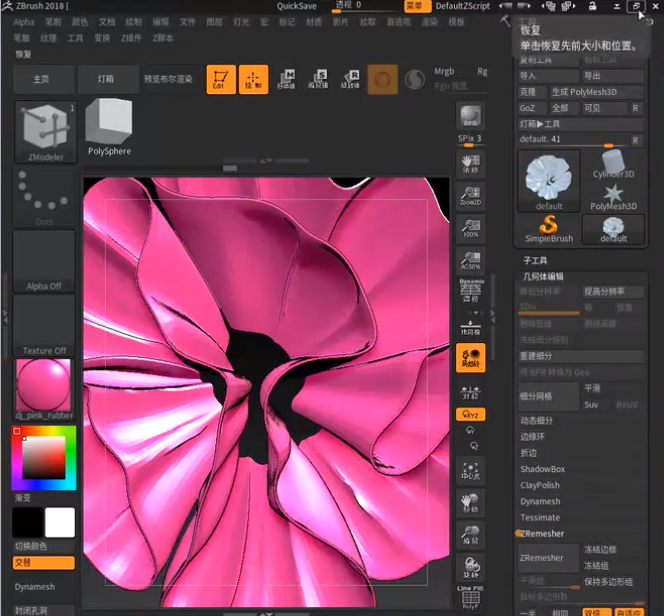Toggle the Line Fill PolyF icon
This screenshot has height=616, width=664.
tap(470, 597)
